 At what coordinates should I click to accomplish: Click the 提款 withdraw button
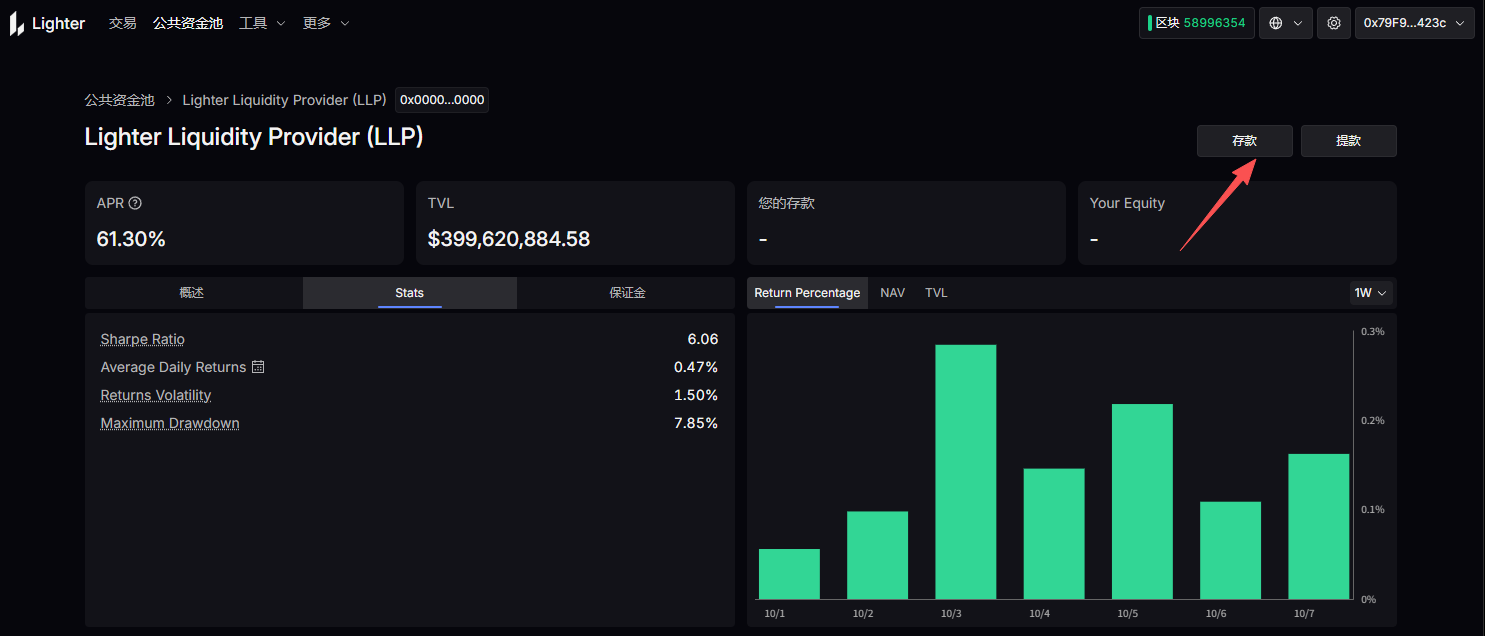pyautogui.click(x=1348, y=141)
